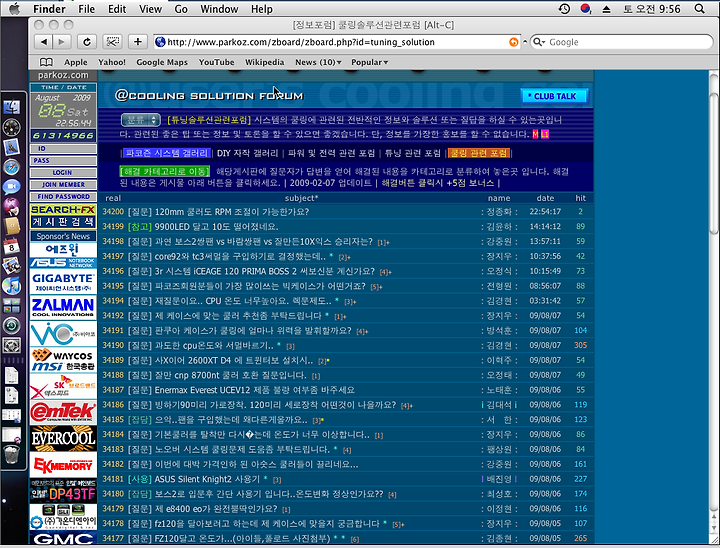Open 파워 및 전력 관련 포럼 tab
Image resolution: width=720 pixels, height=548 pixels.
click(332, 153)
